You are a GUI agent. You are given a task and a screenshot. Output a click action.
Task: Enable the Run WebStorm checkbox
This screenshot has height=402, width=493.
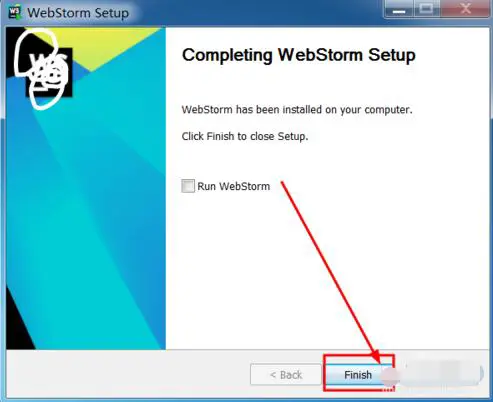point(188,186)
